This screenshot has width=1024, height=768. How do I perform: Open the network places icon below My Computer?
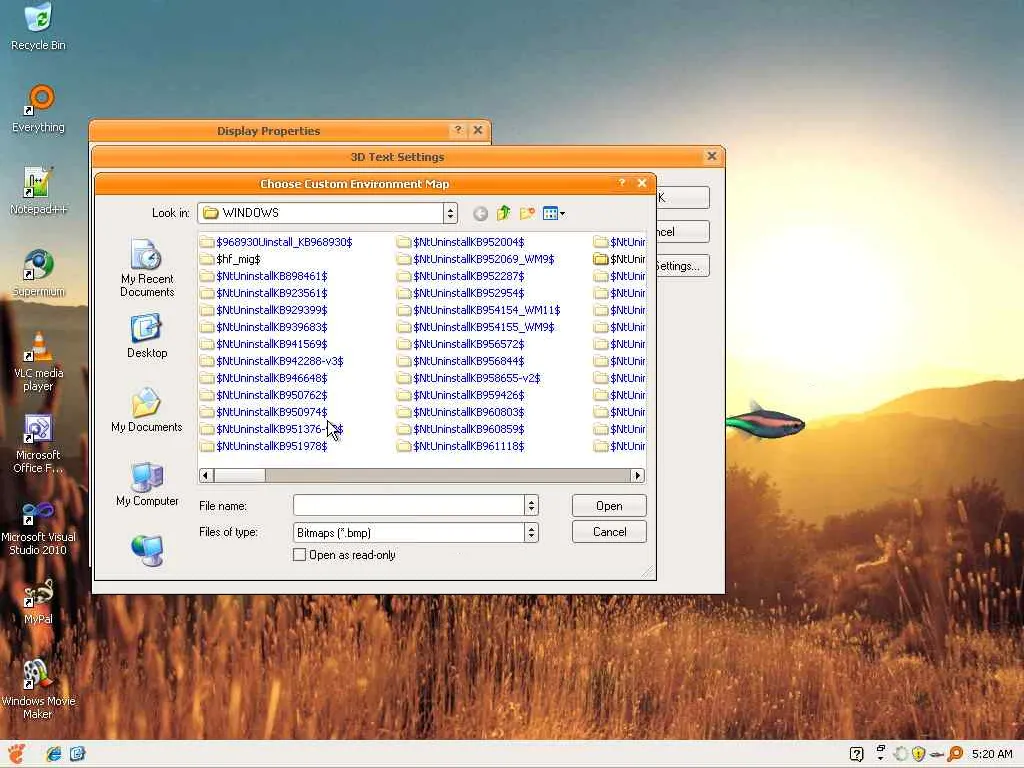147,551
